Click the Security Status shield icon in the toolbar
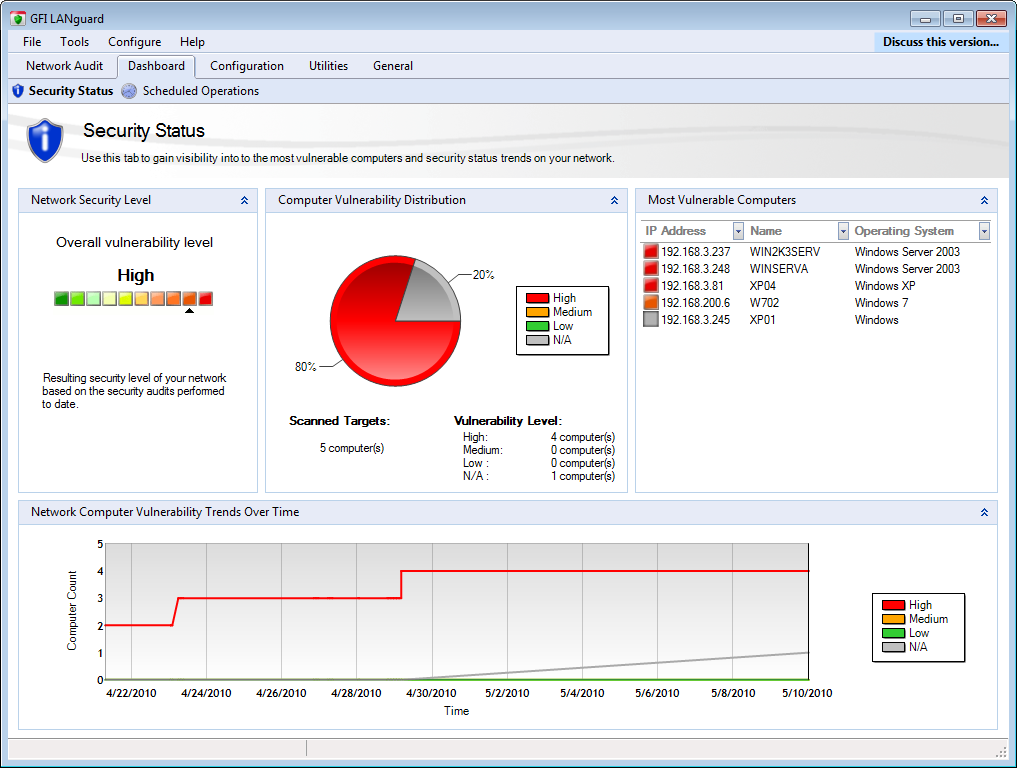 pos(18,91)
